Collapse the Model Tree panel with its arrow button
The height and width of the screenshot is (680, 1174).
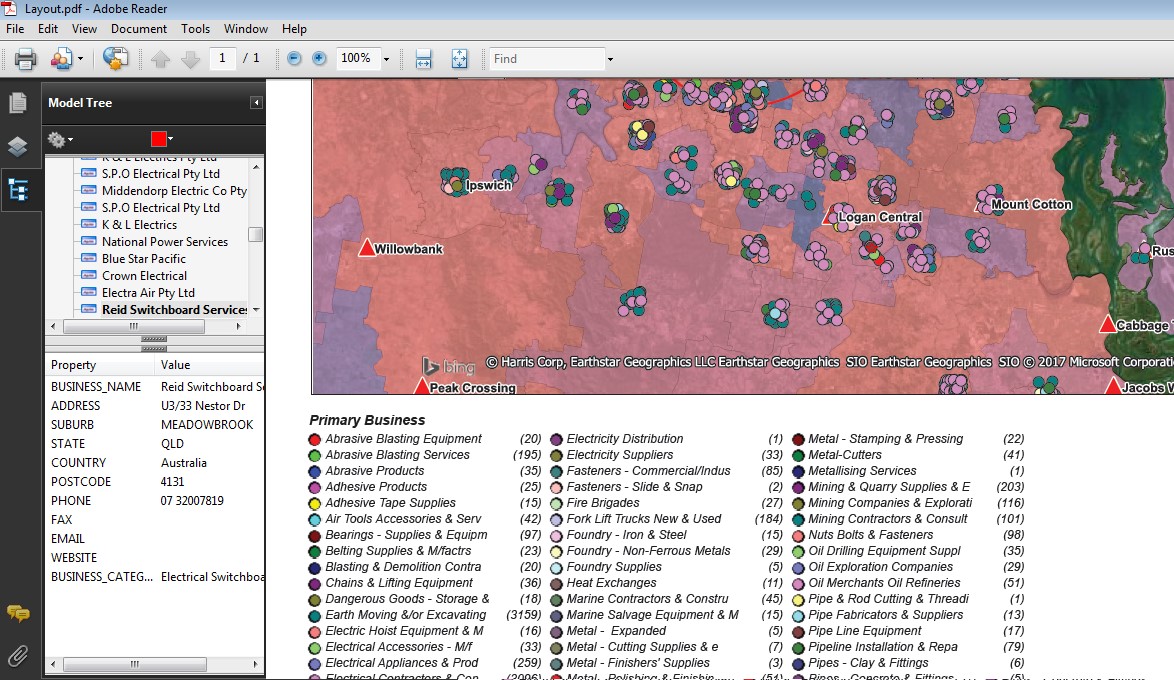257,103
